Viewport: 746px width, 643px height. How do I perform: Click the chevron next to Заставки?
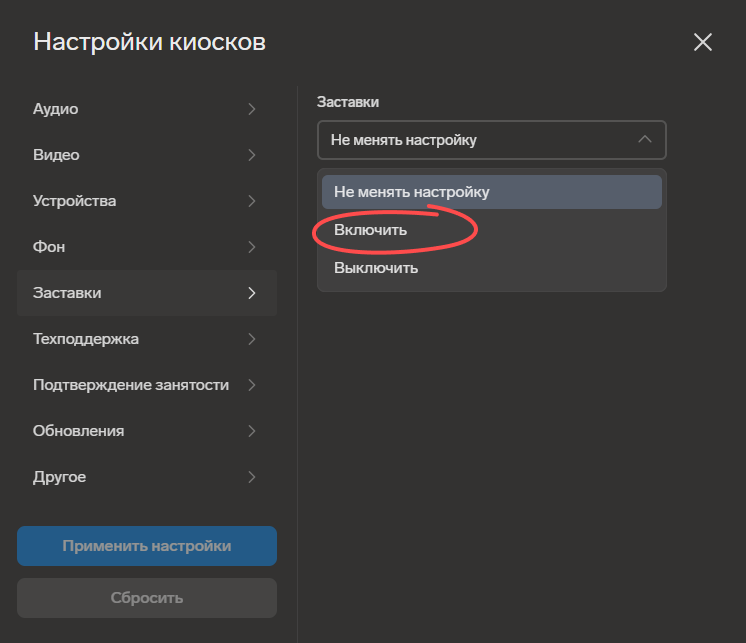point(252,293)
